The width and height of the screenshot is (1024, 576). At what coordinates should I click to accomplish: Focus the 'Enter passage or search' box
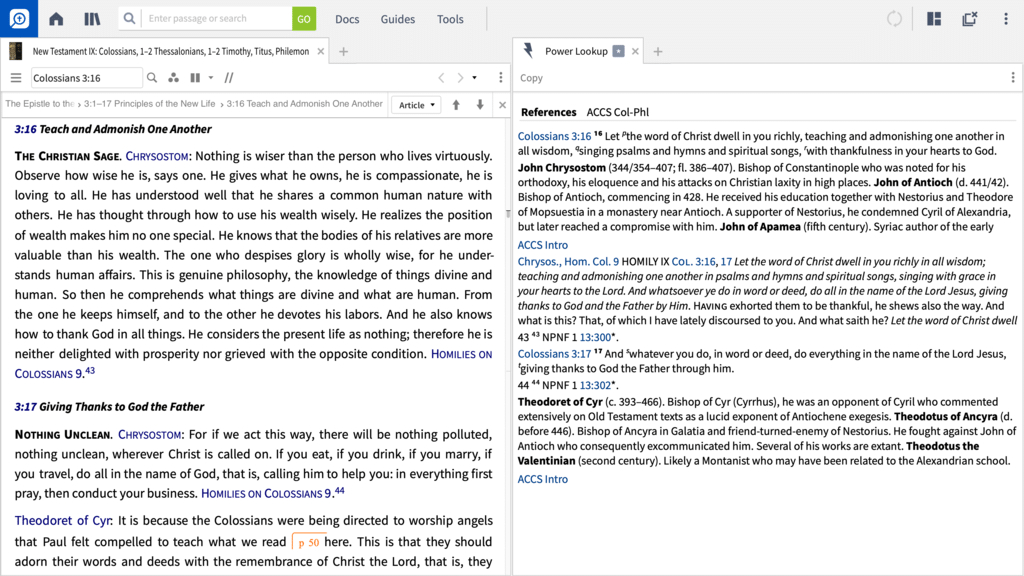pyautogui.click(x=216, y=18)
